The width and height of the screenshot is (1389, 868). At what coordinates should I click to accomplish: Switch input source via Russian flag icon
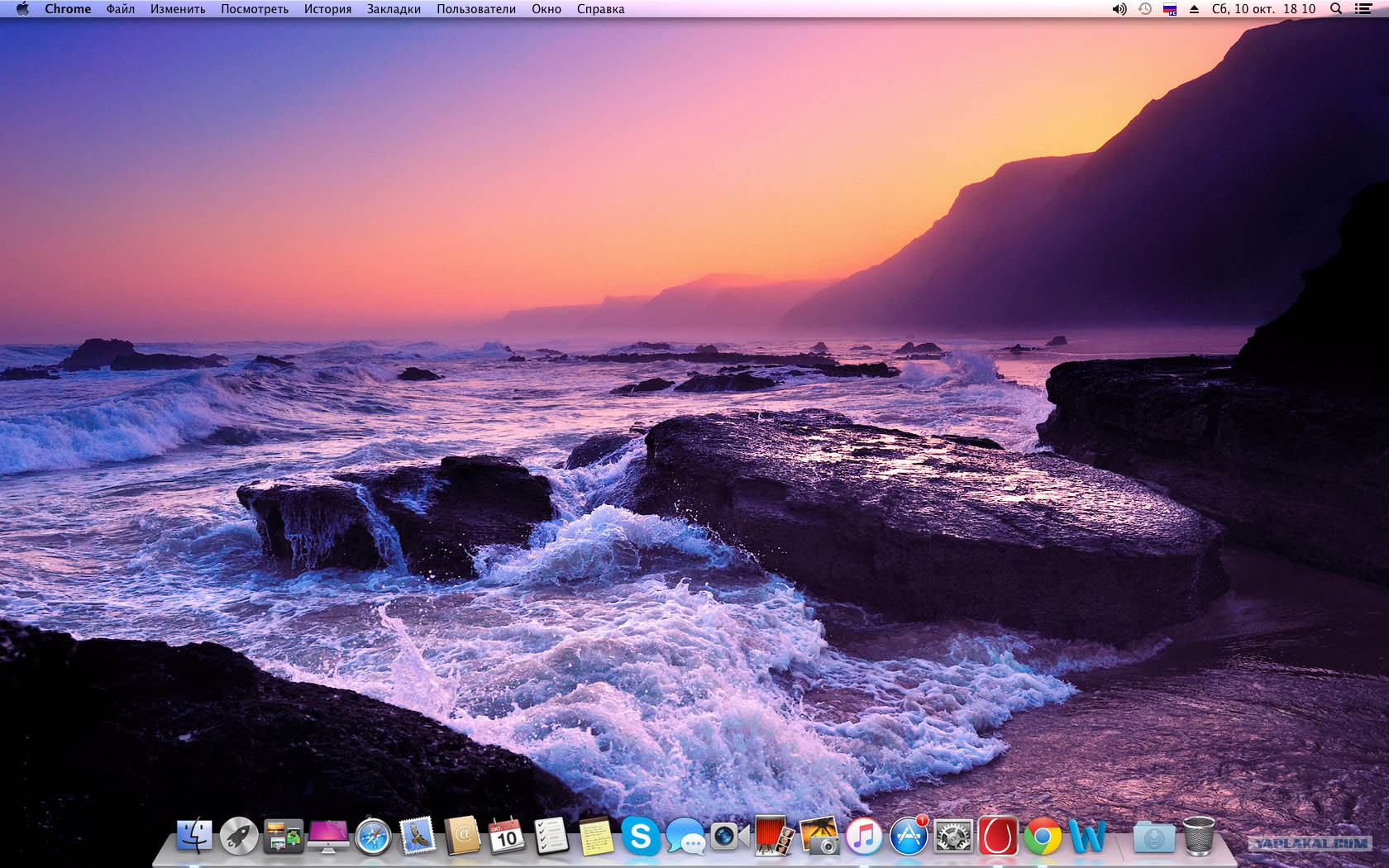1170,9
